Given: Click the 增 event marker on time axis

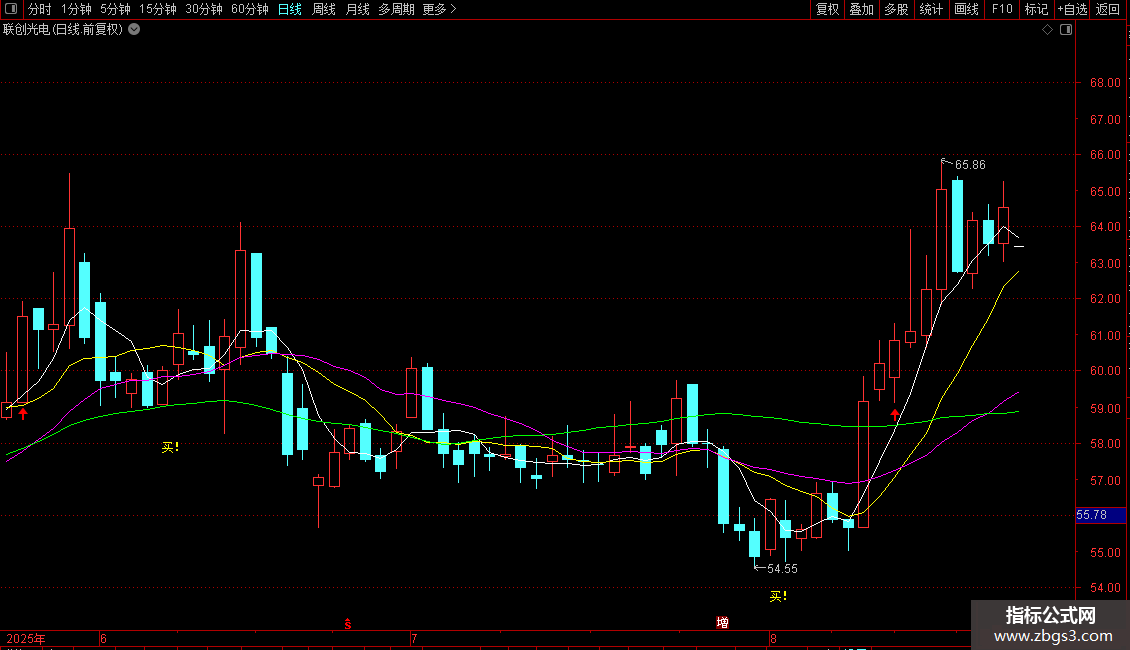Looking at the screenshot, I should (x=722, y=623).
